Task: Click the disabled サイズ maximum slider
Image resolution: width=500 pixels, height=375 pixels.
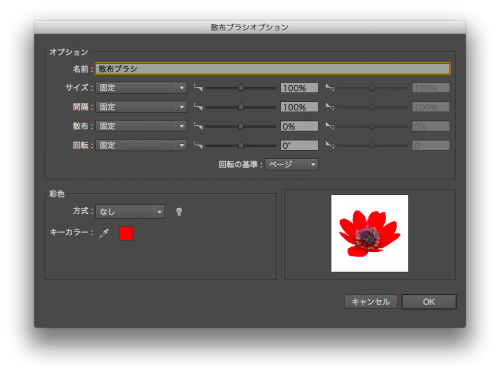Action: (372, 88)
